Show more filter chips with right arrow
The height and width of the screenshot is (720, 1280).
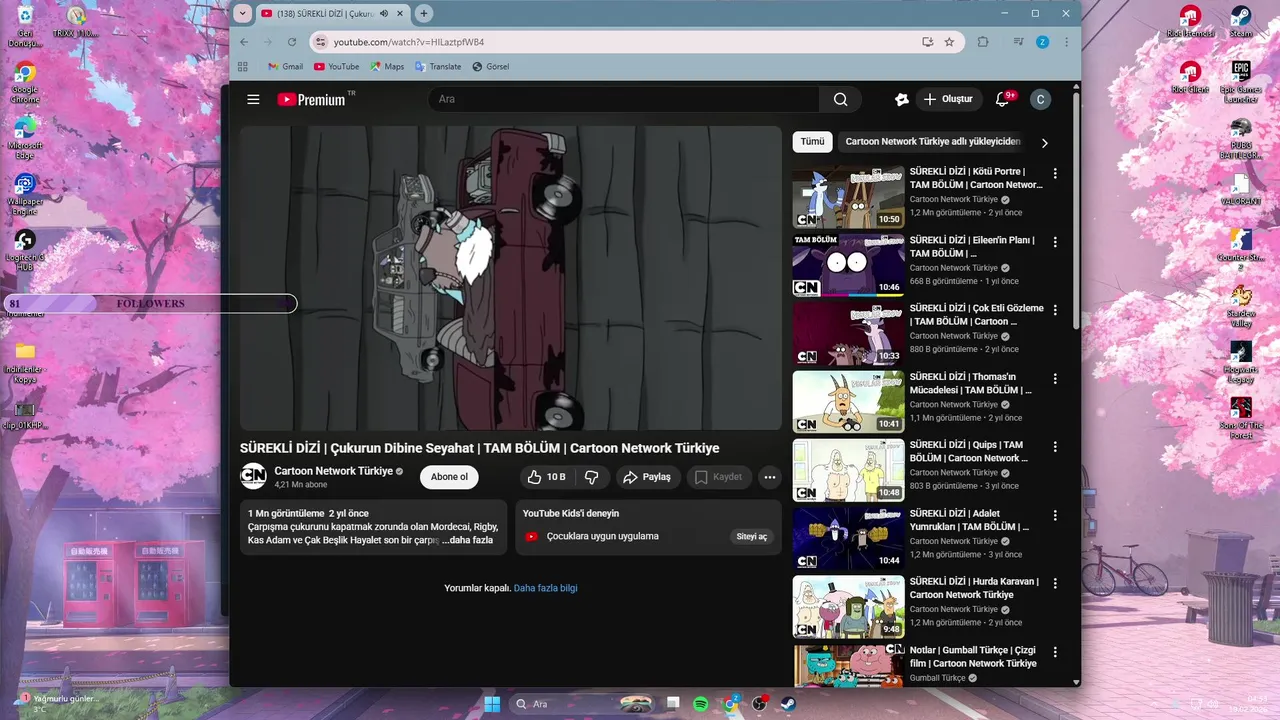tap(1044, 143)
